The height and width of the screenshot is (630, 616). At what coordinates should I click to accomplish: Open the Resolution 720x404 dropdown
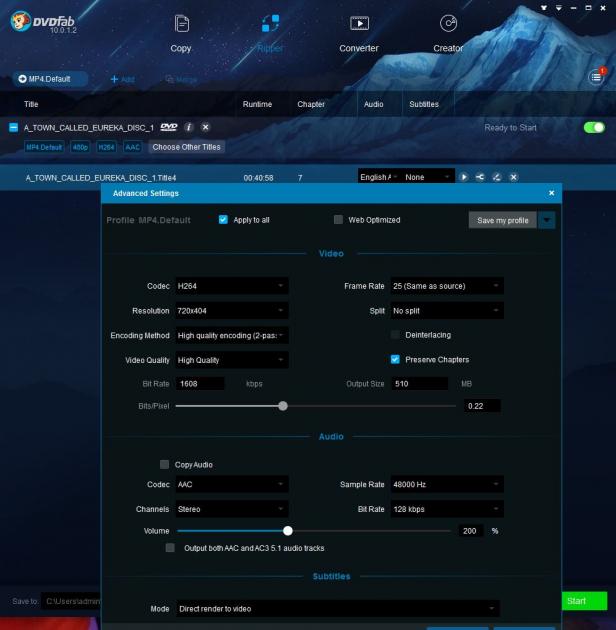(232, 311)
